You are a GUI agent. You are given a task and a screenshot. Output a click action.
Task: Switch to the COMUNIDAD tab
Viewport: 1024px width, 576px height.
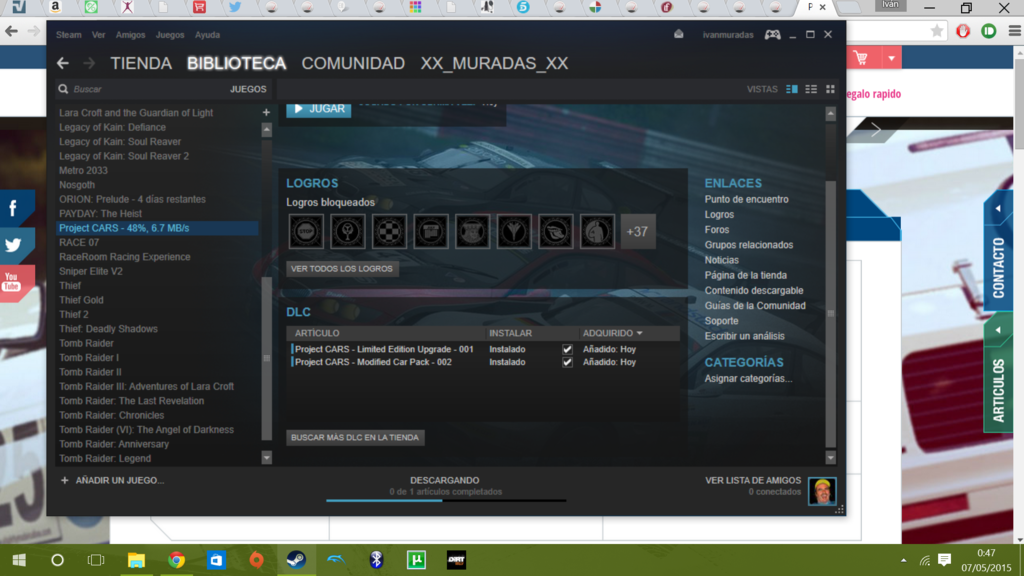coord(353,63)
